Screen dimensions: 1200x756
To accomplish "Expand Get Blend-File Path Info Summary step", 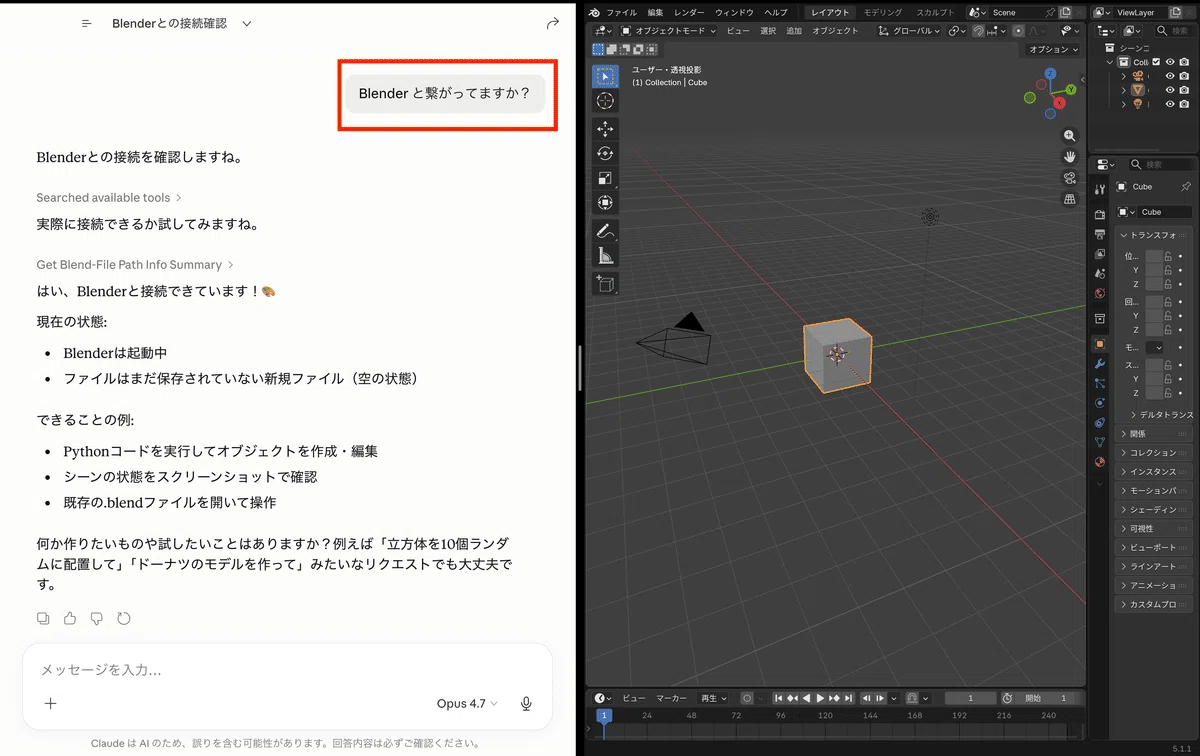I will 135,265.
